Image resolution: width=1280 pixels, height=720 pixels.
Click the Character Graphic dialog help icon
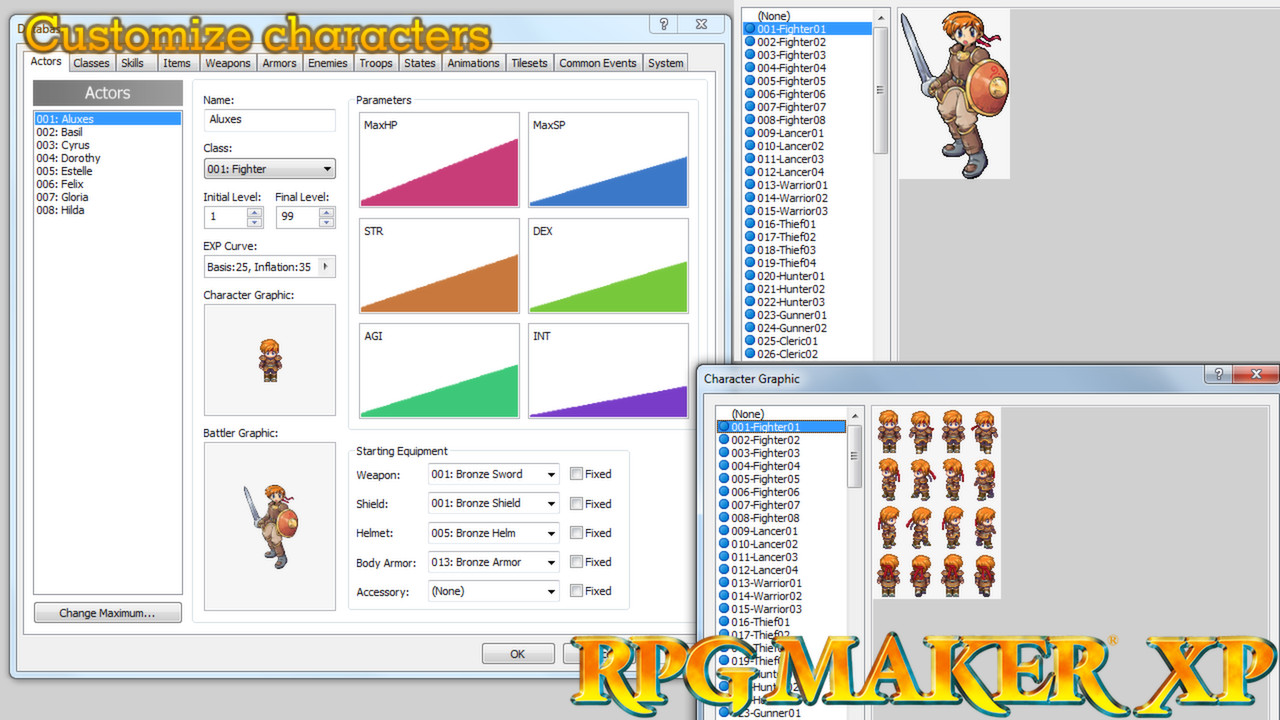(1217, 374)
